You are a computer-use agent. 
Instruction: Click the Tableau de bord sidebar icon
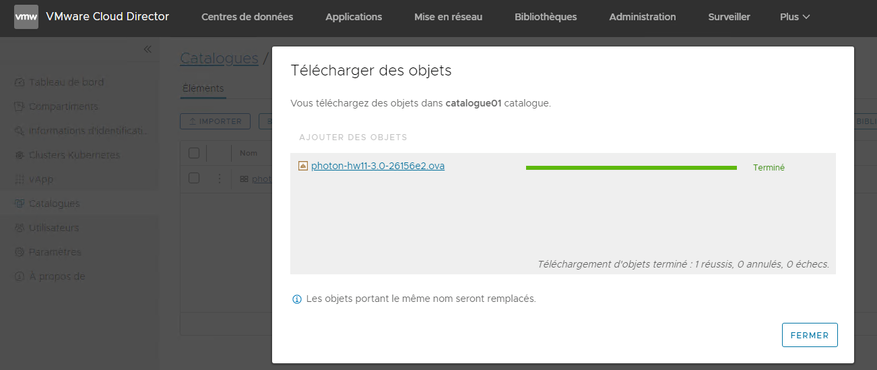[19, 82]
